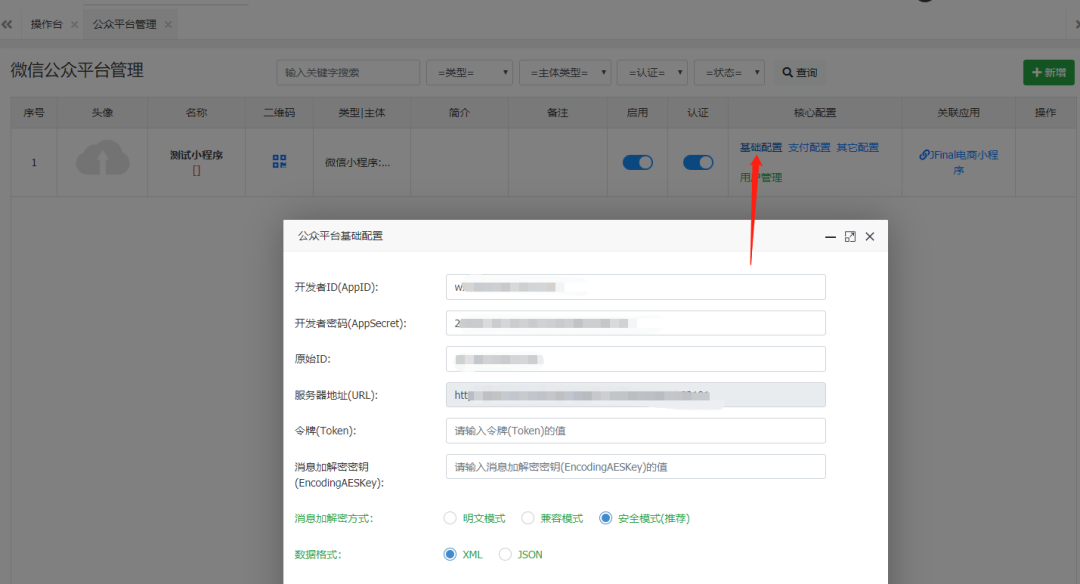The width and height of the screenshot is (1080, 584).
Task: Click the QR code icon for 测试小程序
Action: pos(280,161)
